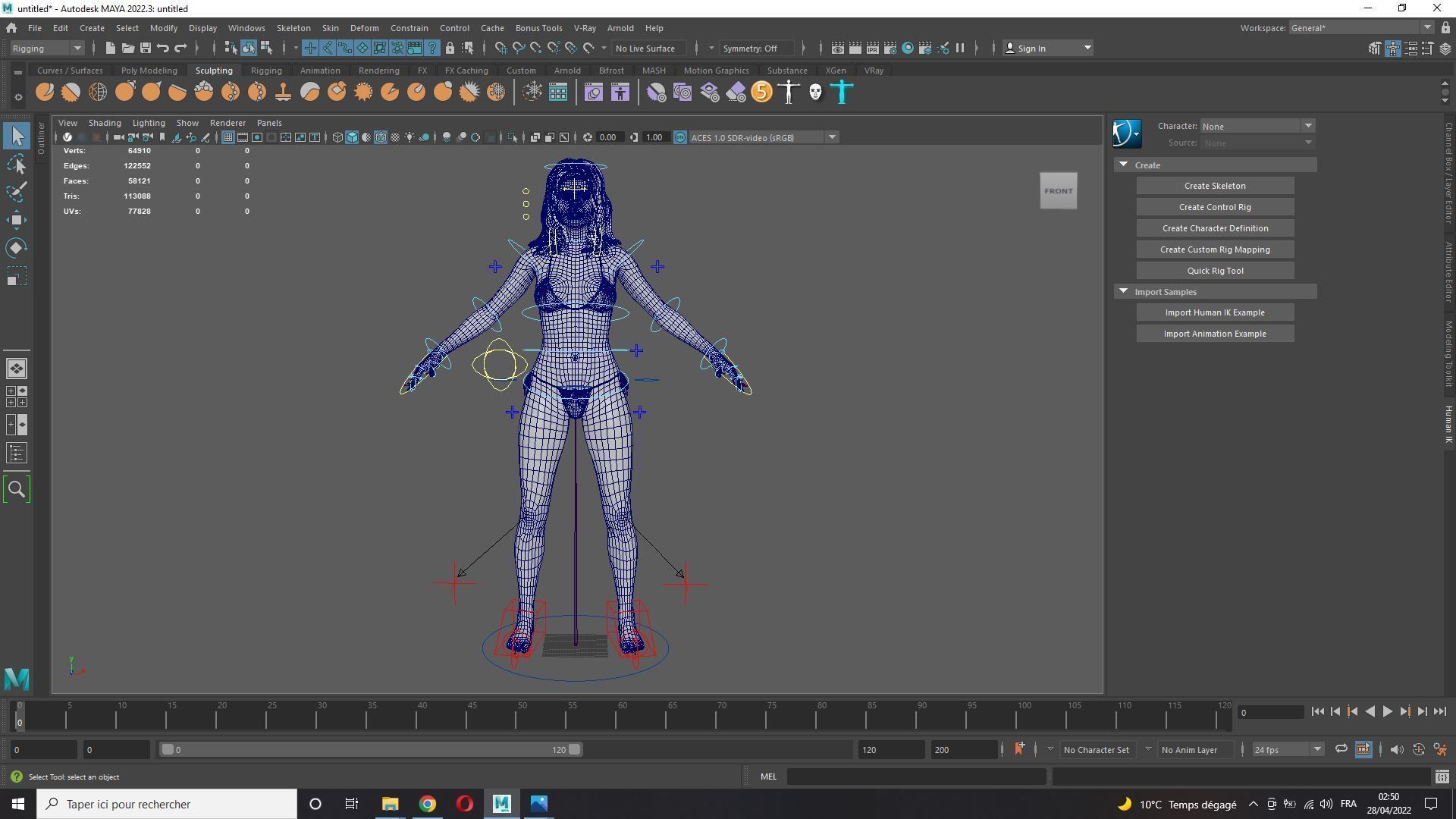The image size is (1456, 819).
Task: Open the script editor icon
Action: pos(1442,777)
